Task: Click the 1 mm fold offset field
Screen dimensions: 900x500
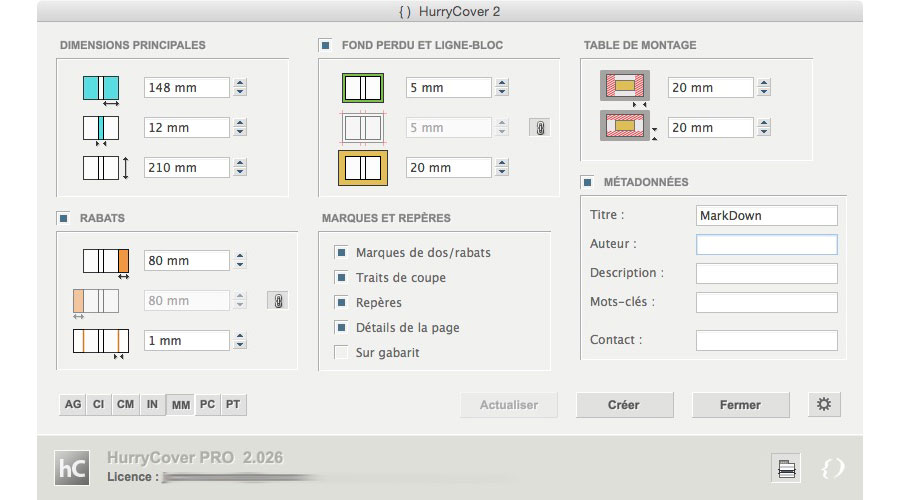Action: point(187,340)
